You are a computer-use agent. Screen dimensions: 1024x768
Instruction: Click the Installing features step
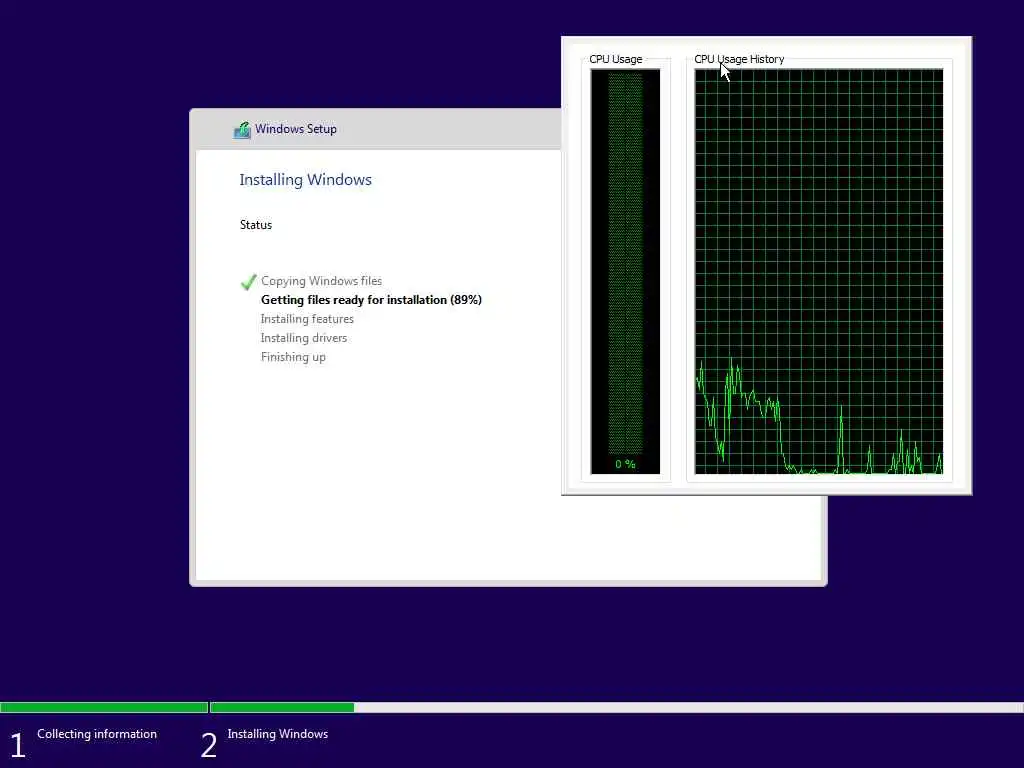[x=307, y=319]
